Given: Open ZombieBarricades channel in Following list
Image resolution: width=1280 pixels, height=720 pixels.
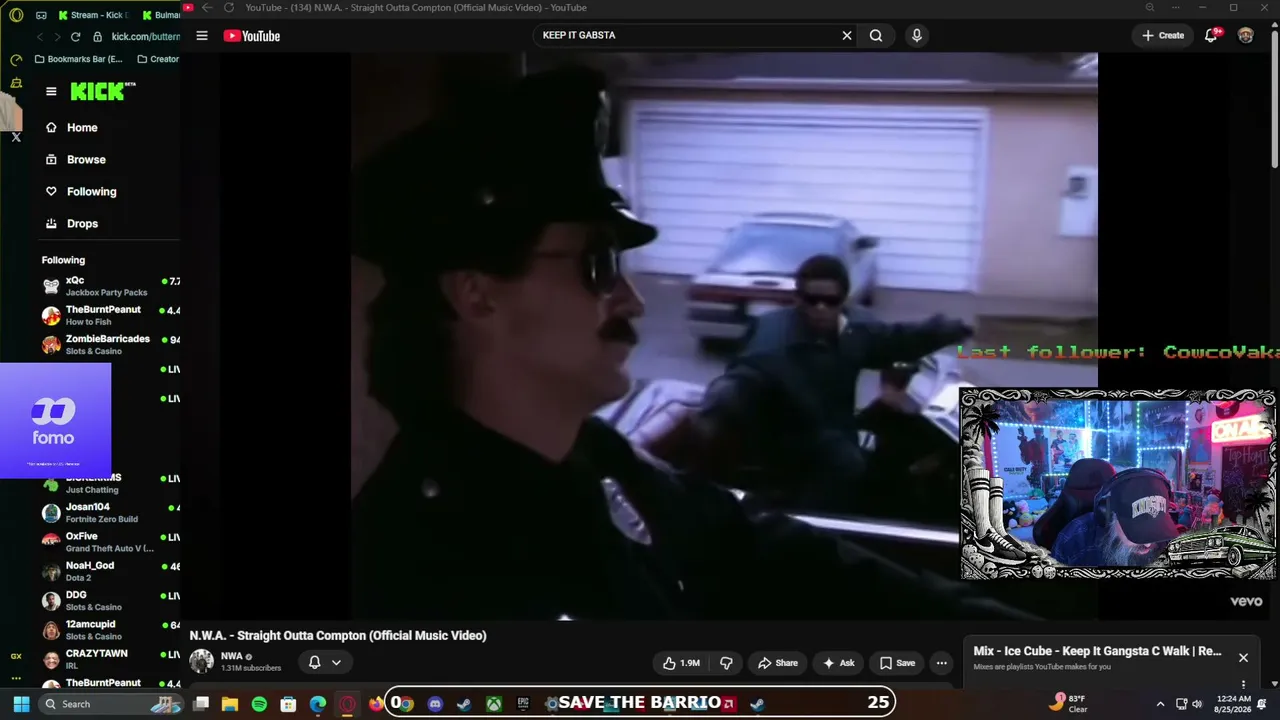Looking at the screenshot, I should pyautogui.click(x=110, y=345).
